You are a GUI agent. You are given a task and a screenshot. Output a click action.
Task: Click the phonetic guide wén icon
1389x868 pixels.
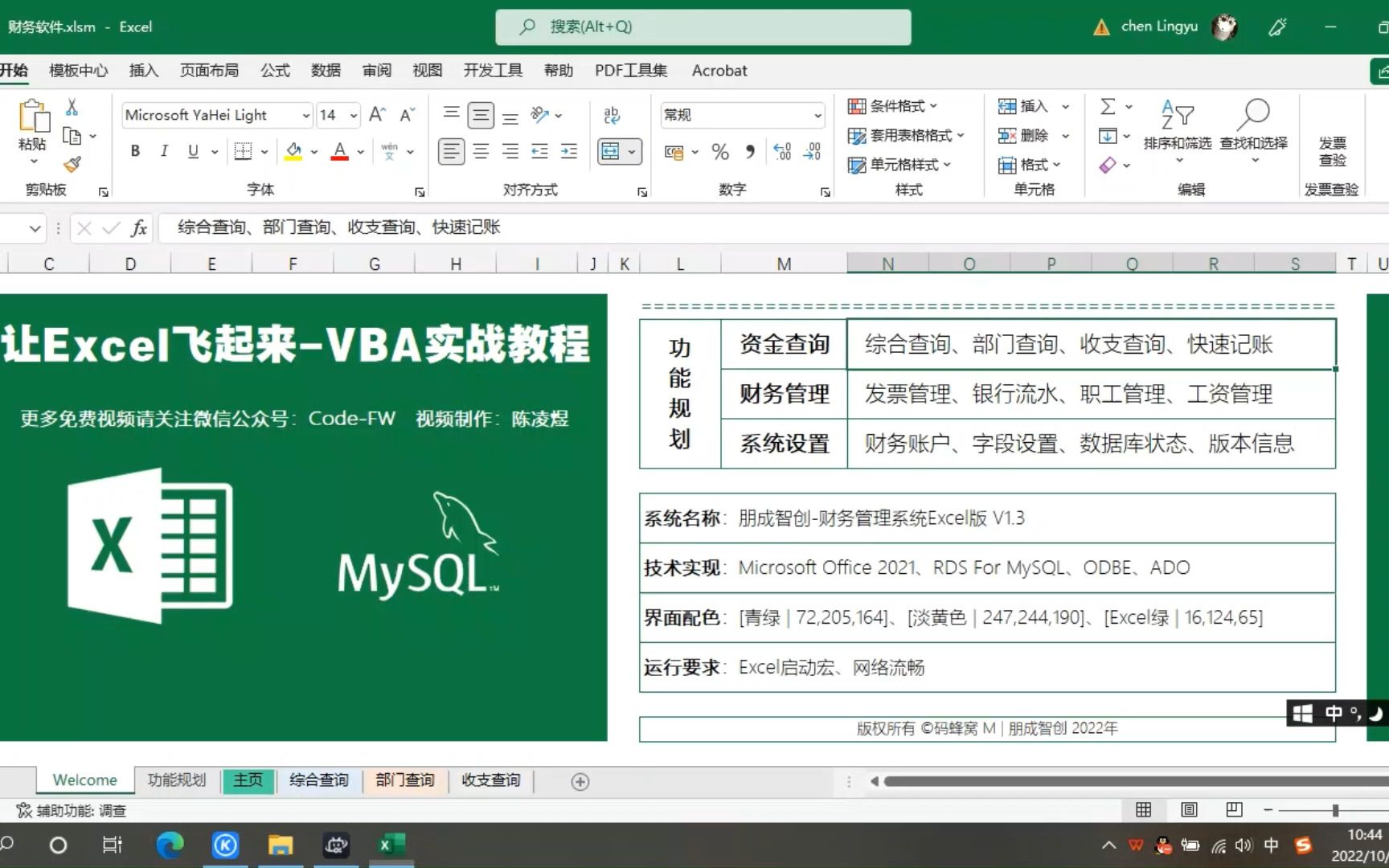pyautogui.click(x=390, y=151)
